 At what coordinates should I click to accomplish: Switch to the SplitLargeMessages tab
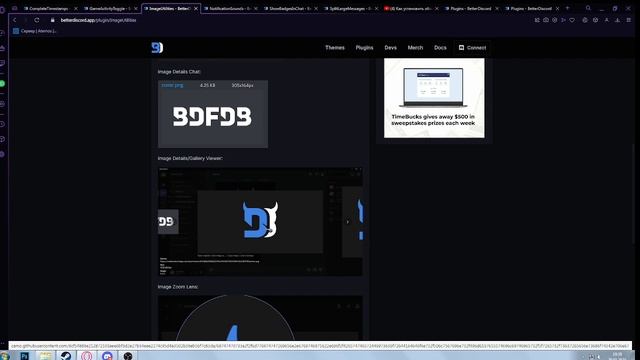tap(350, 9)
